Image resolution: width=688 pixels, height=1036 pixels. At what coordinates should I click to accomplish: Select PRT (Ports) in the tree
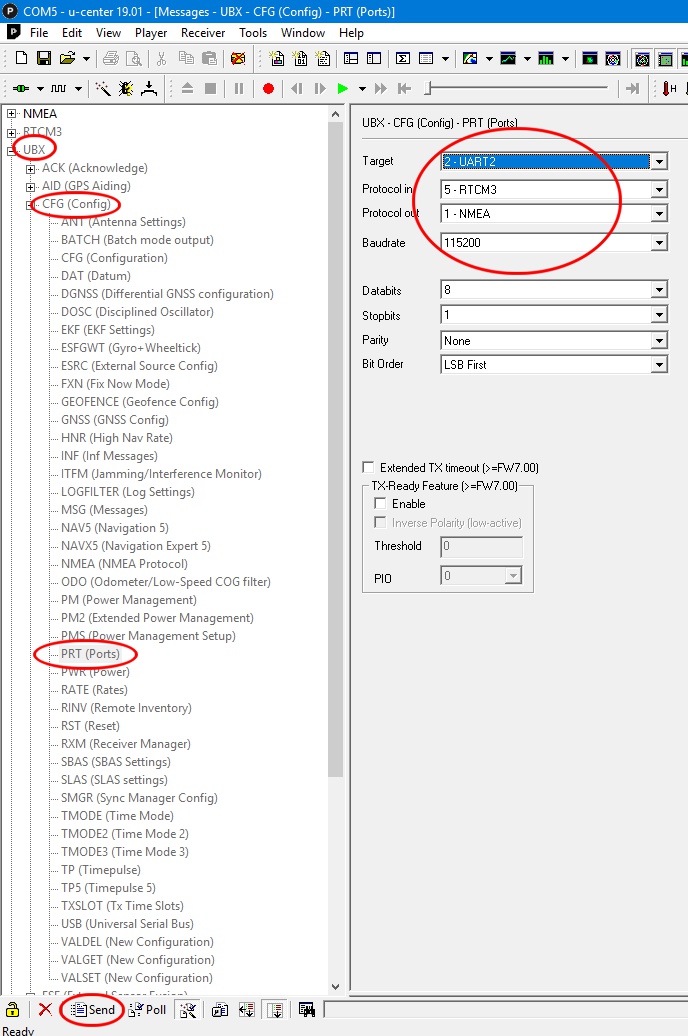tap(91, 653)
